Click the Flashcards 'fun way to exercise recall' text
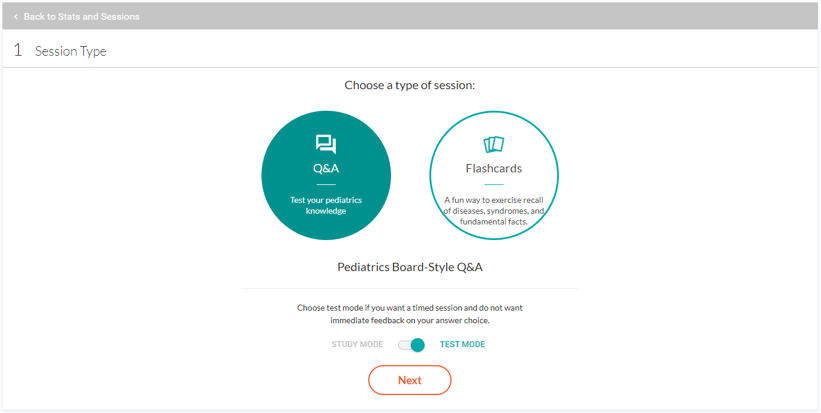 click(x=494, y=210)
